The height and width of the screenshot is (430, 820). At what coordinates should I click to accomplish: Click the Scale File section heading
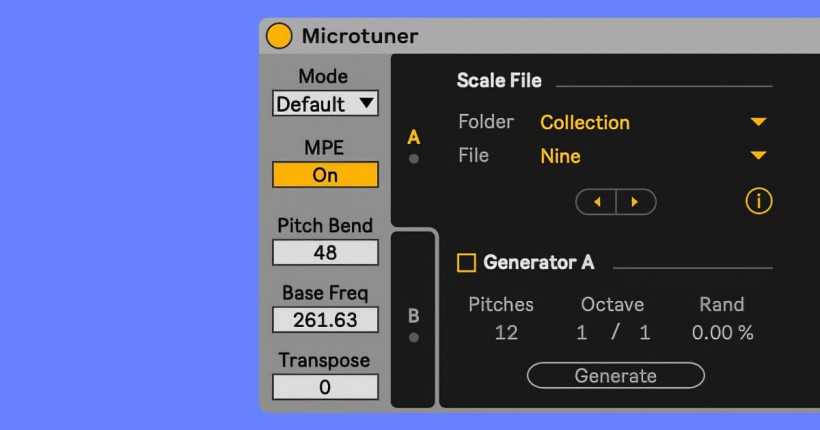click(x=499, y=81)
